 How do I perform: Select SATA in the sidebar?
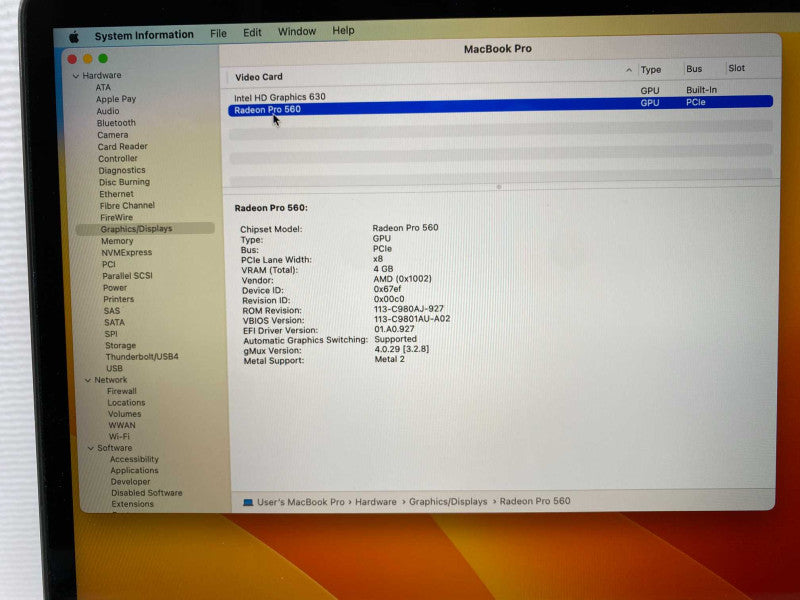114,322
